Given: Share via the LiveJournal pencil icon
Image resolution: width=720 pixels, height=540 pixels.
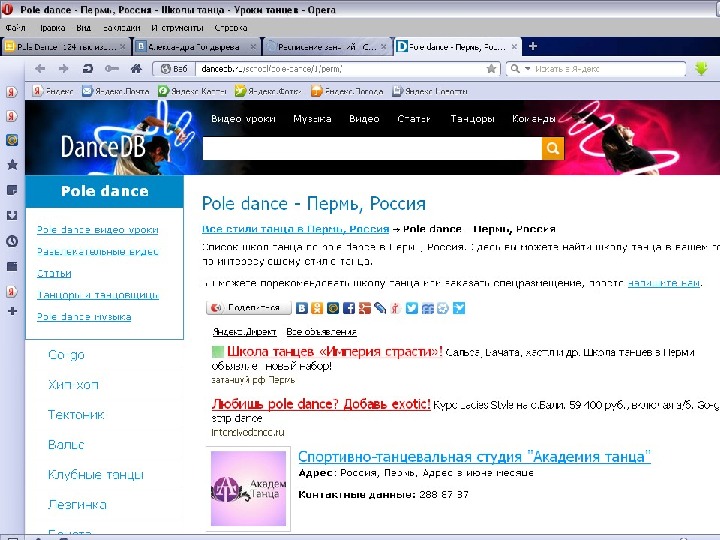Looking at the screenshot, I should [380, 308].
